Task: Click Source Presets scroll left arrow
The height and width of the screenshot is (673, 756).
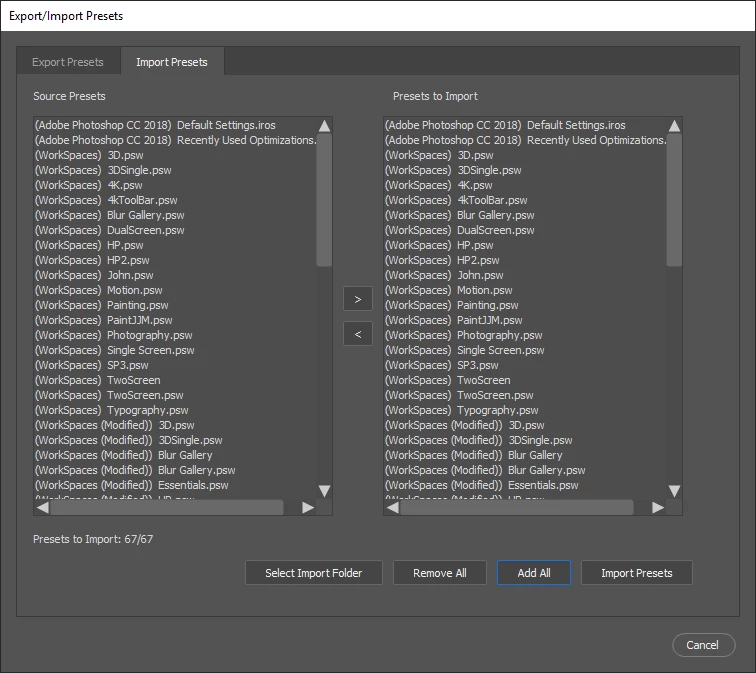Action: 42,507
